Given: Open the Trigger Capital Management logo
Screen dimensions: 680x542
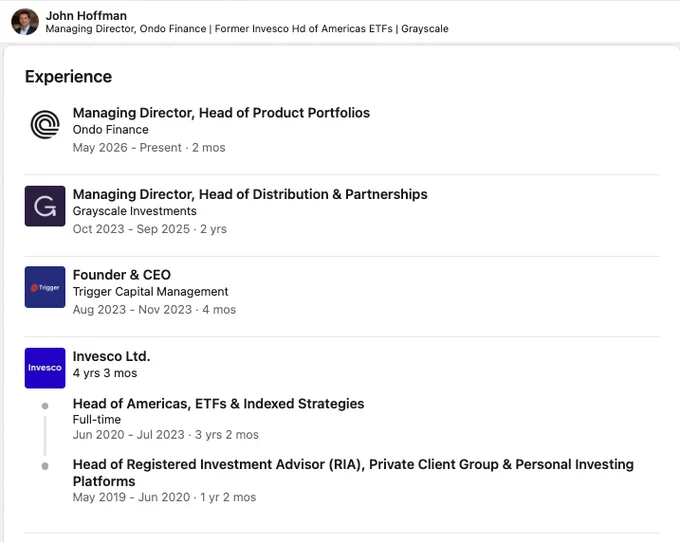Looking at the screenshot, I should point(45,287).
